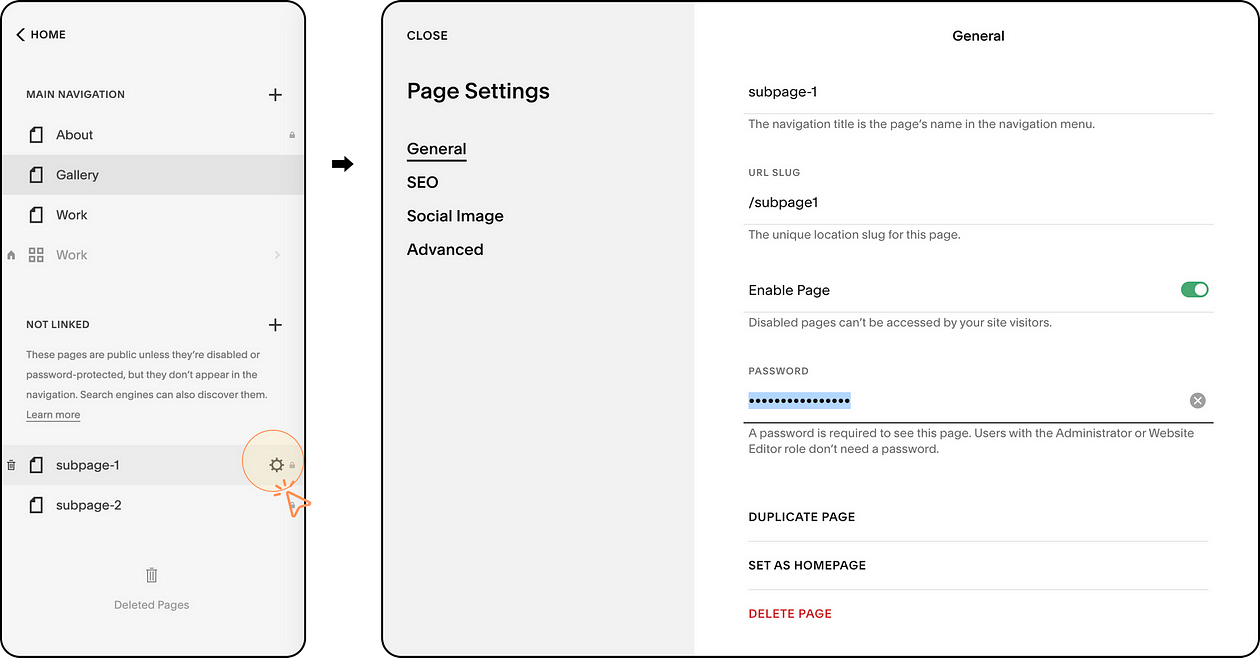Open the General settings tab

pos(437,149)
